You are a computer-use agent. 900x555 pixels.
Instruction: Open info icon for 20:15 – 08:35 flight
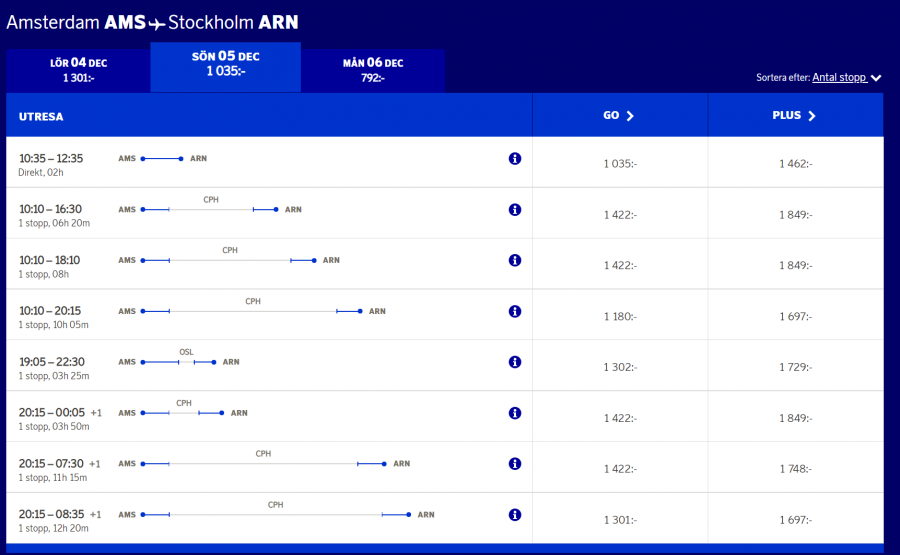(x=515, y=515)
